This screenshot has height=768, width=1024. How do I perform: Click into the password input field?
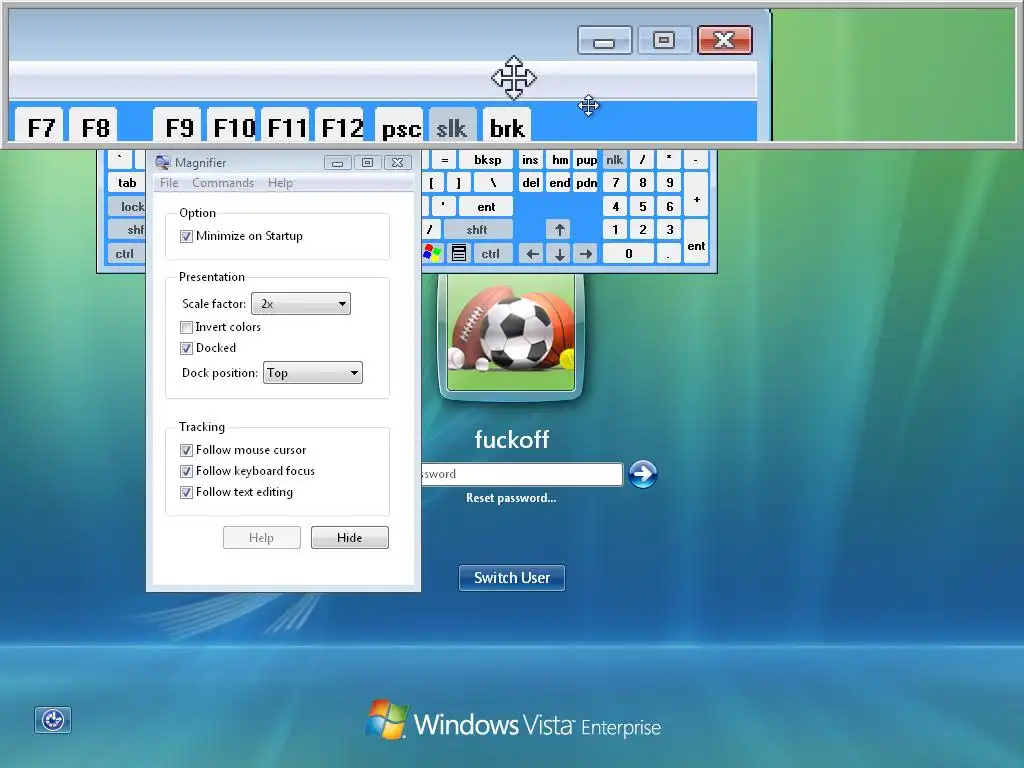(521, 474)
